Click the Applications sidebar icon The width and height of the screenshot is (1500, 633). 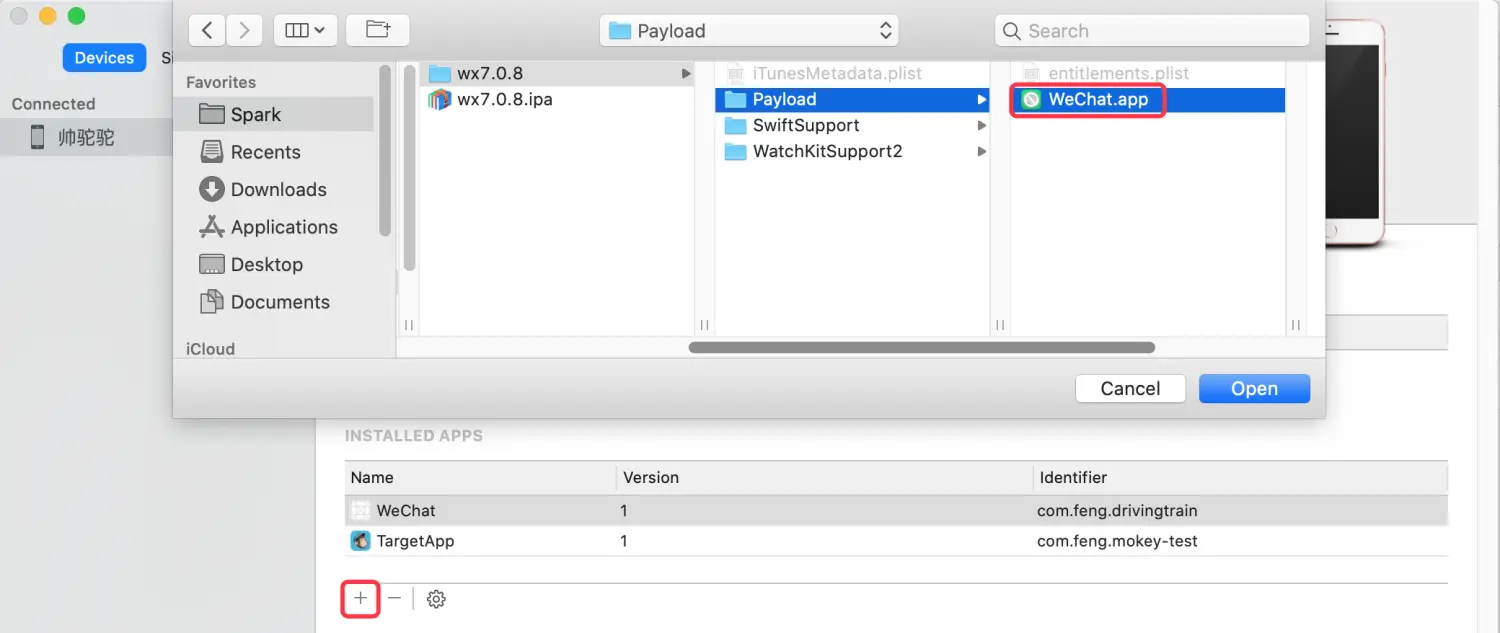point(211,227)
